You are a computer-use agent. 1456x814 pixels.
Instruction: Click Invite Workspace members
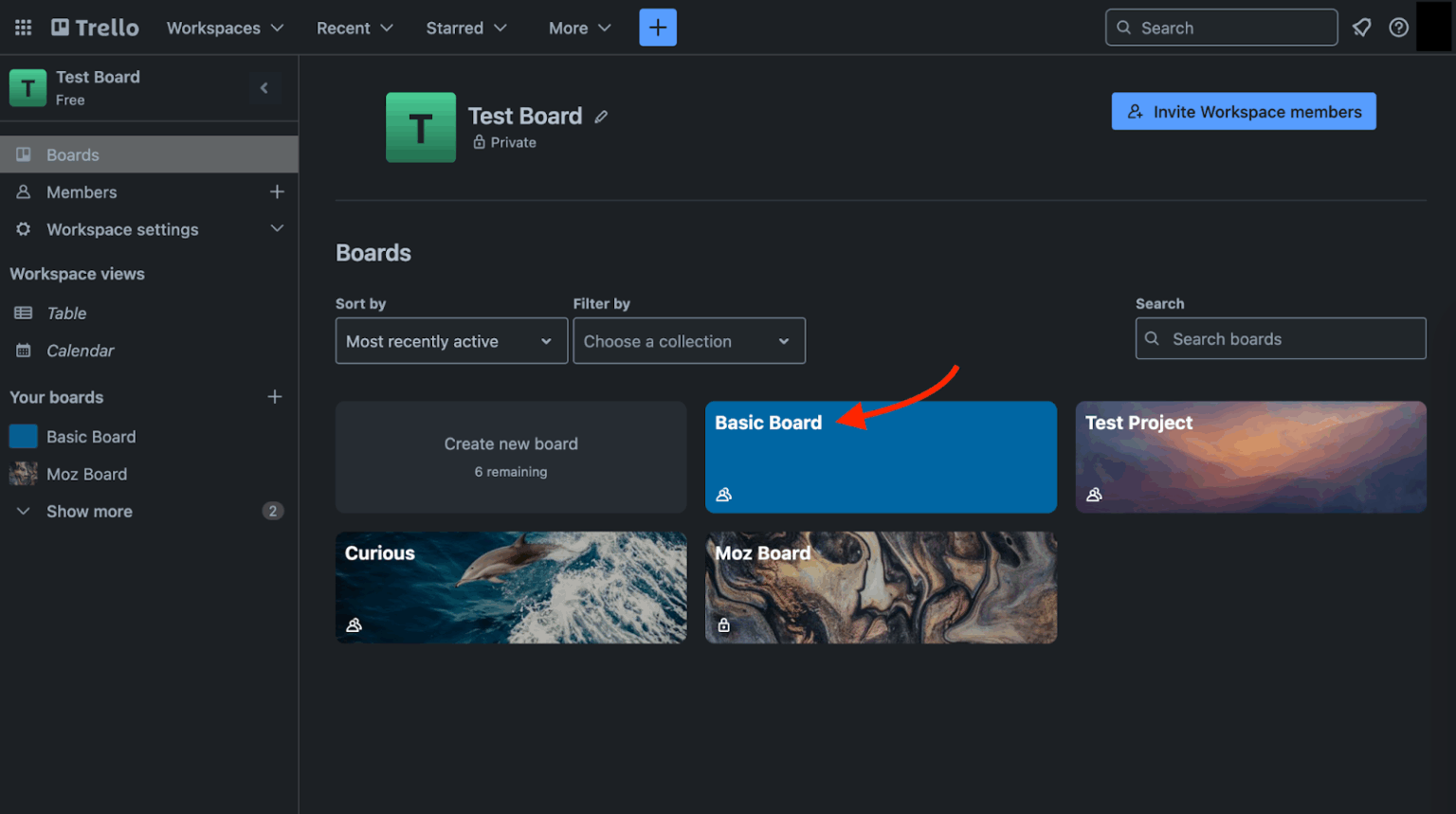1243,111
